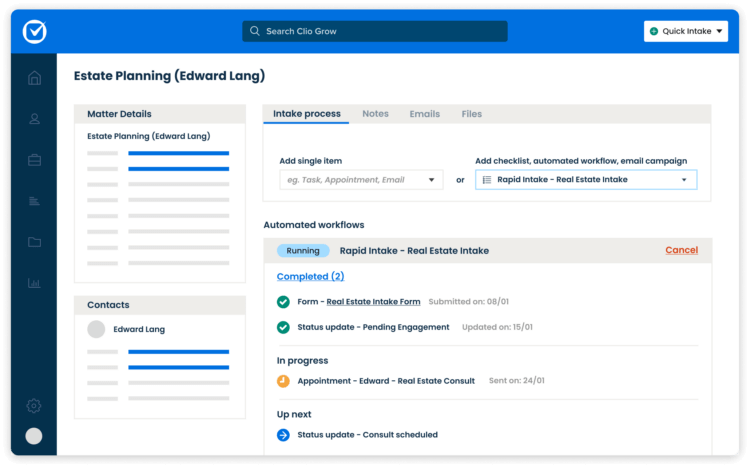Click the user avatar circle in sidebar

pyautogui.click(x=34, y=436)
